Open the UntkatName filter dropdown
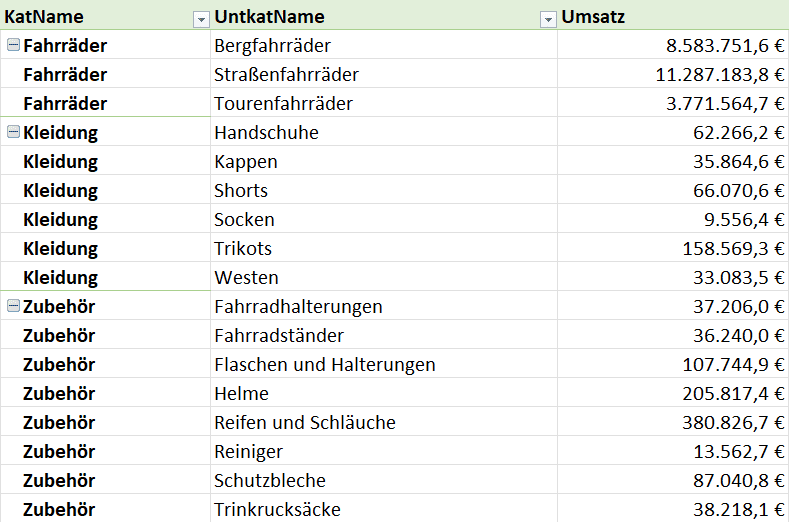 pyautogui.click(x=547, y=18)
